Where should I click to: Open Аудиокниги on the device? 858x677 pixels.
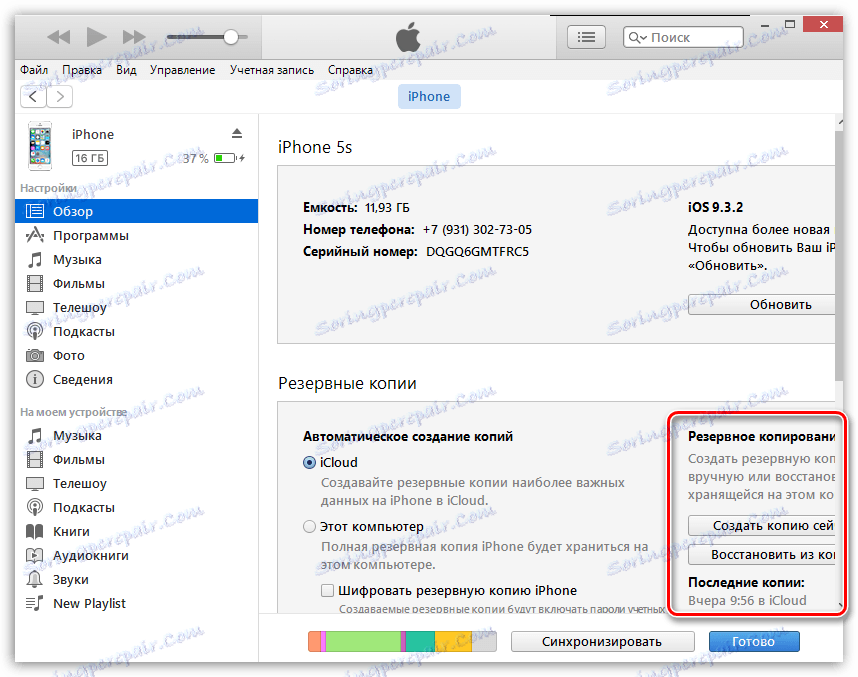(x=136, y=556)
